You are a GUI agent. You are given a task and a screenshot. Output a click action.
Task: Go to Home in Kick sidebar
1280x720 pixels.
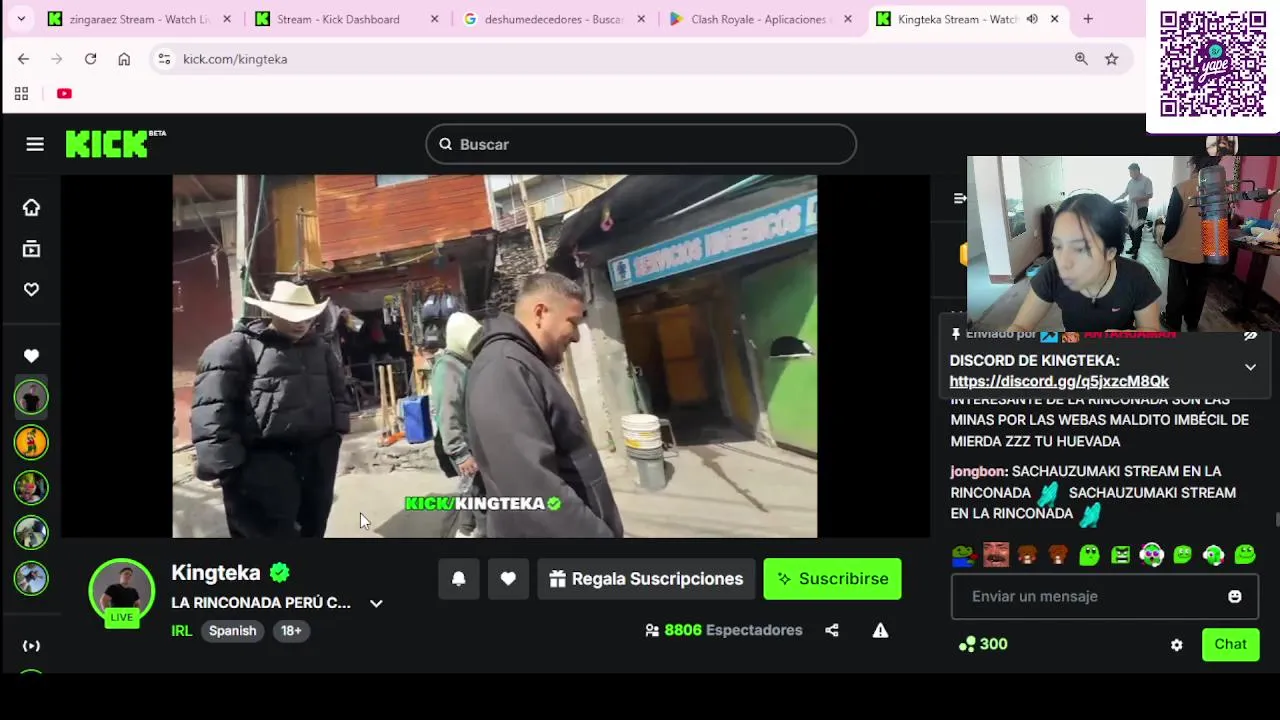point(31,207)
